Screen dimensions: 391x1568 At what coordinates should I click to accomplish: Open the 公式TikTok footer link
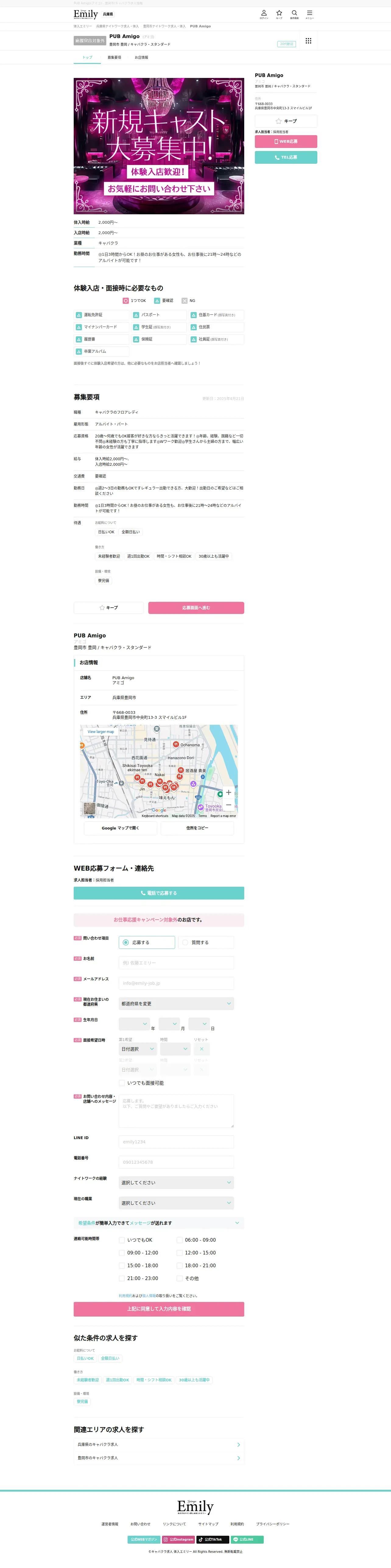[213, 1539]
